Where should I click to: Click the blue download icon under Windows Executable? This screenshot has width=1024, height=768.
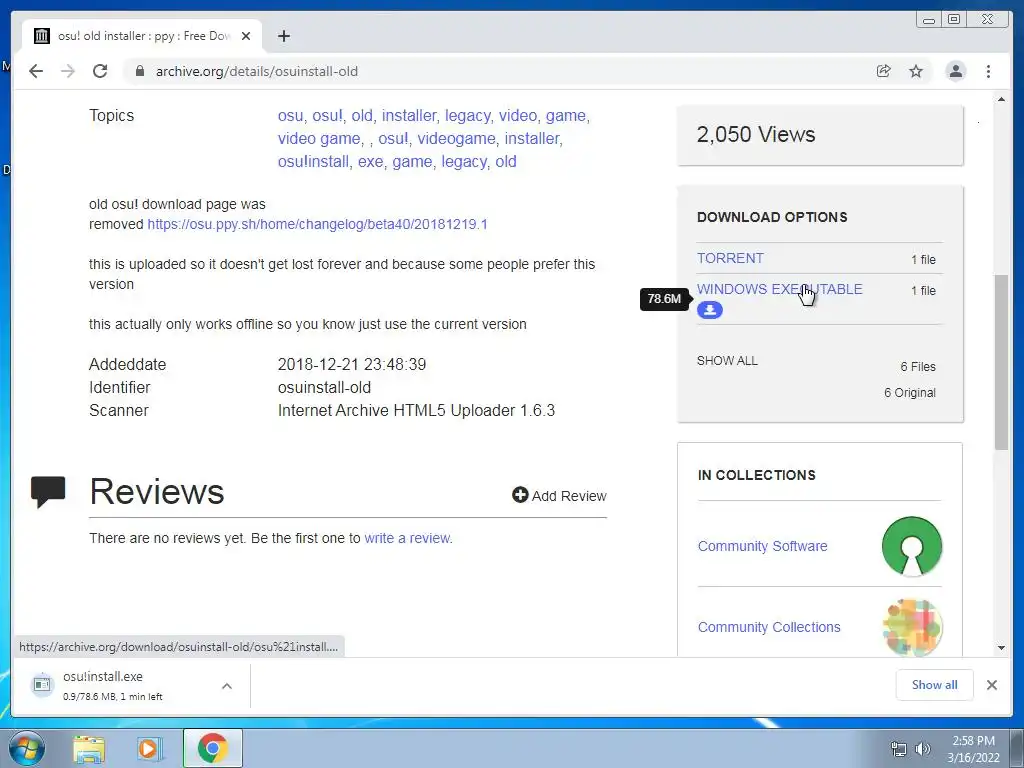coord(709,310)
